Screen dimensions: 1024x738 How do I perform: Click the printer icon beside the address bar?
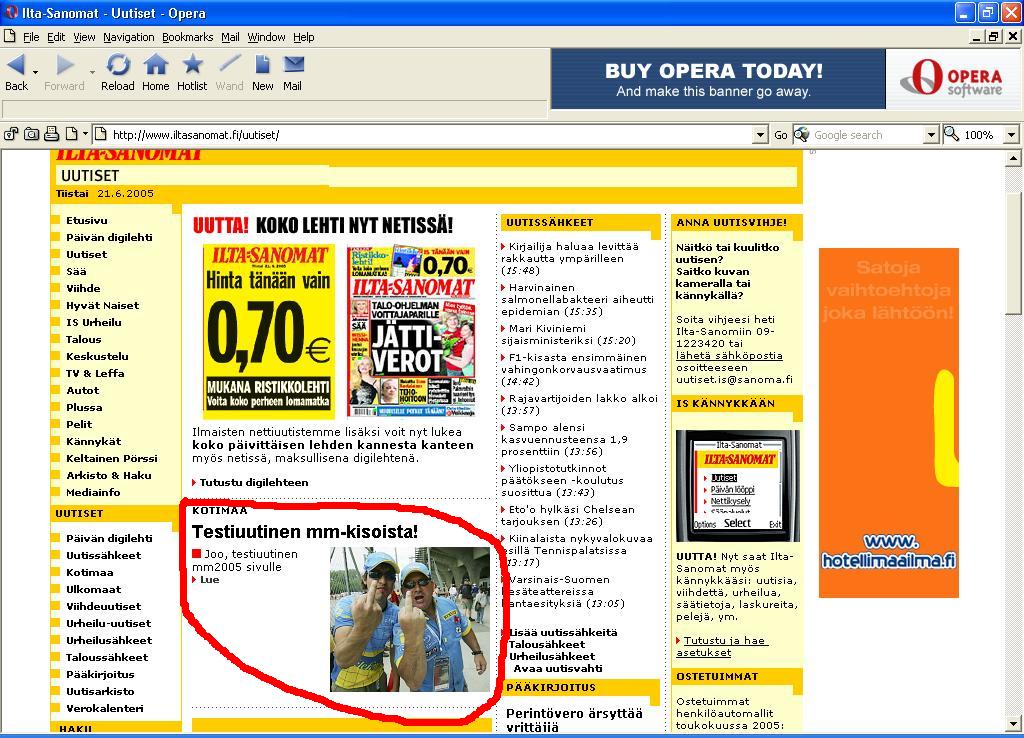pyautogui.click(x=51, y=134)
